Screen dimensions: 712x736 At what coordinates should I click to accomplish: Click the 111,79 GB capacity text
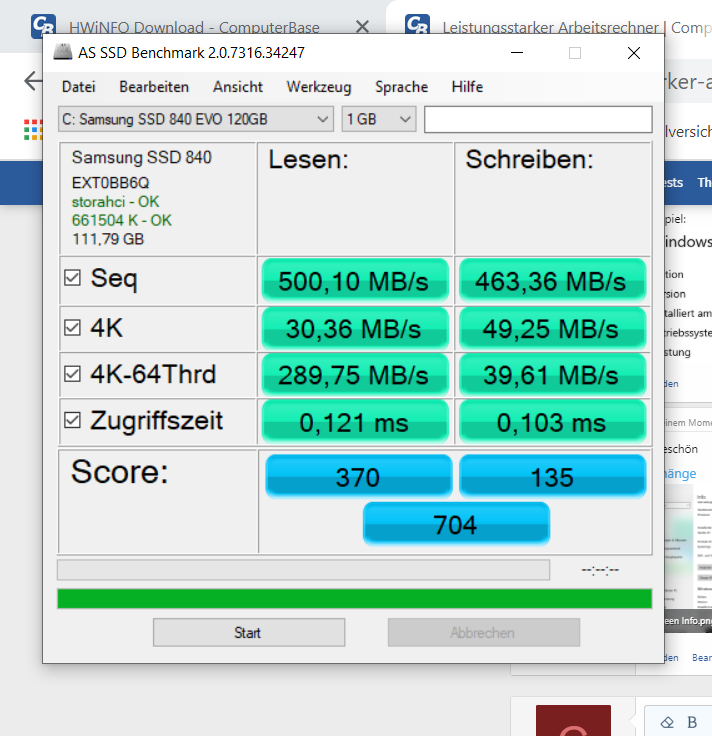click(x=108, y=239)
